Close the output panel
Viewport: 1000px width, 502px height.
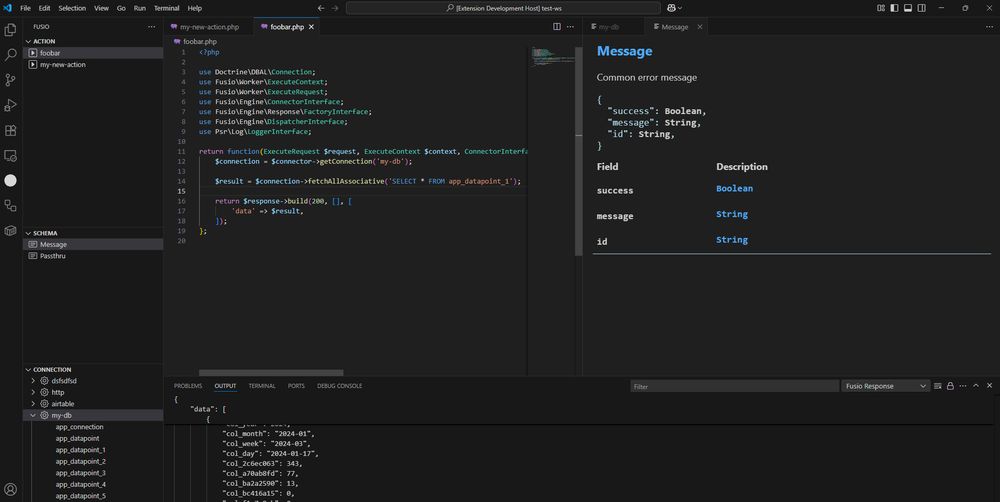point(989,386)
